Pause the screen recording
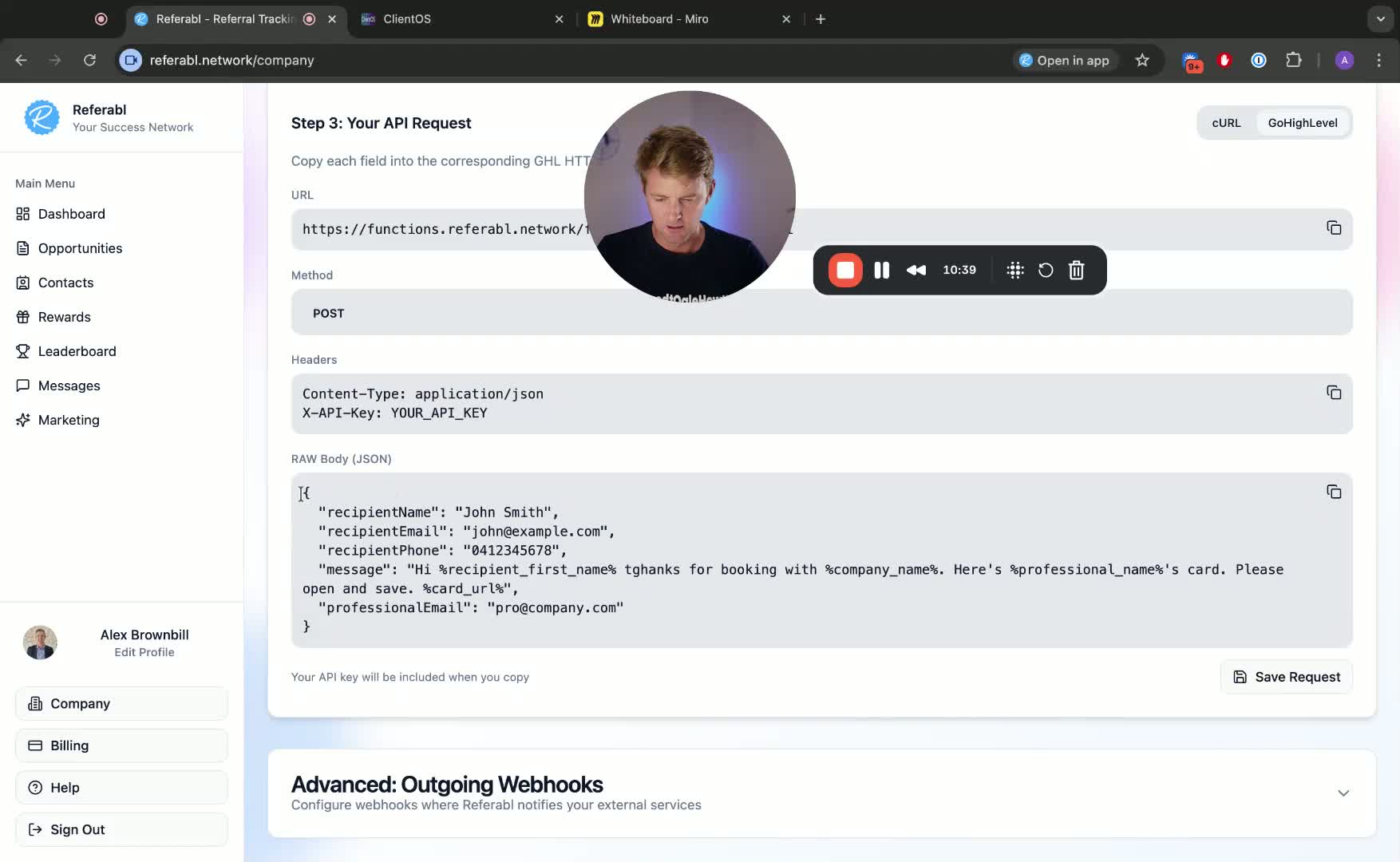Viewport: 1400px width, 862px height. pyautogui.click(x=882, y=270)
